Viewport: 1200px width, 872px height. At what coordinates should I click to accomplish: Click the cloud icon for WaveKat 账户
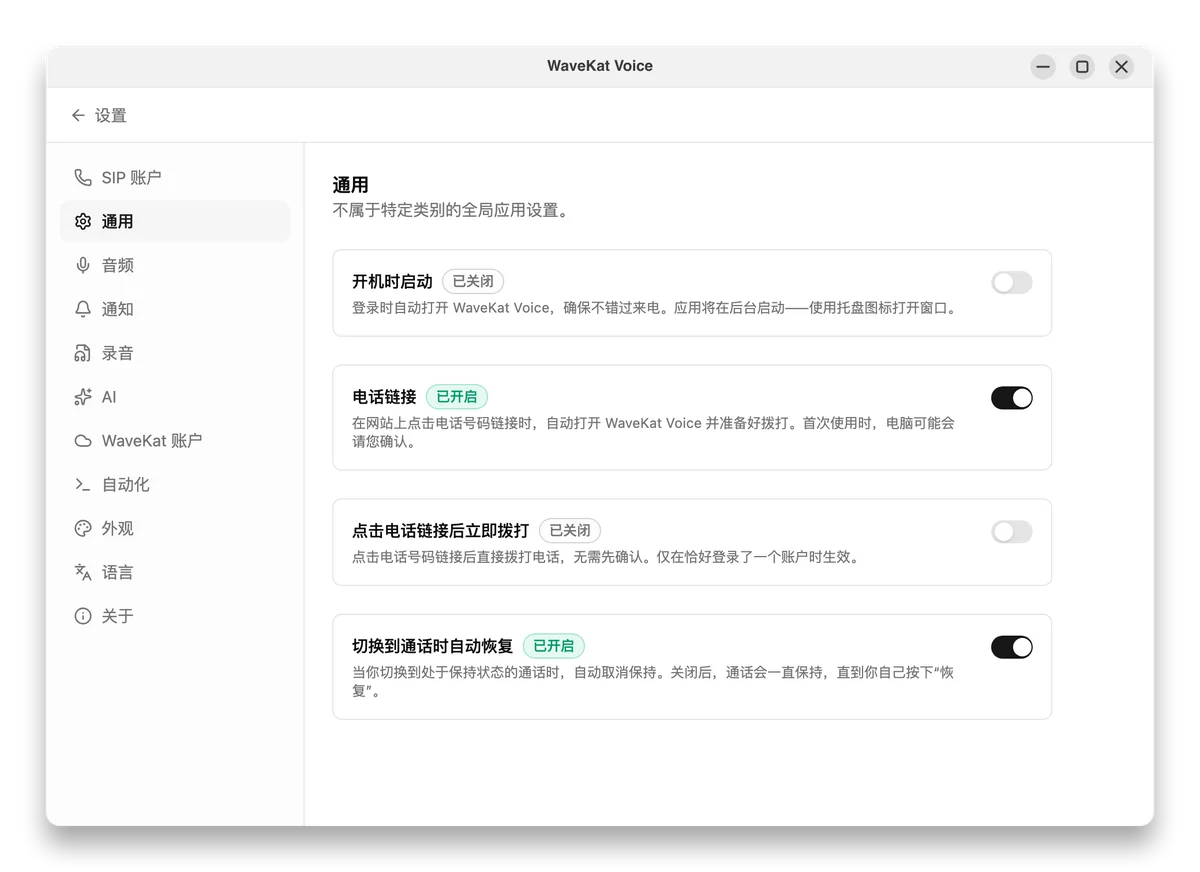click(83, 441)
